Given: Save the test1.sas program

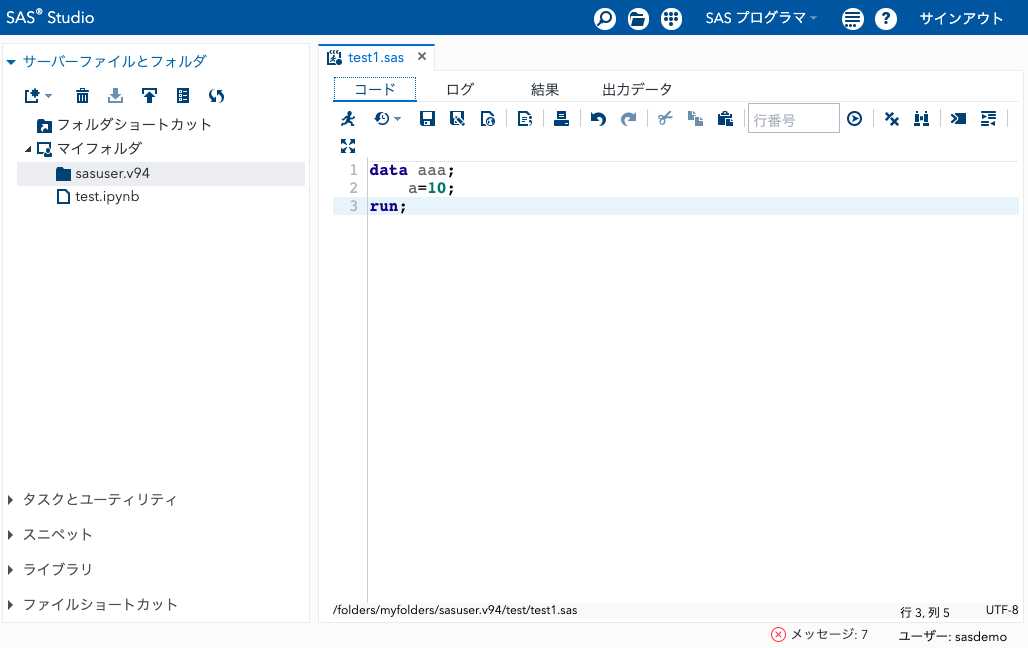Looking at the screenshot, I should (427, 118).
